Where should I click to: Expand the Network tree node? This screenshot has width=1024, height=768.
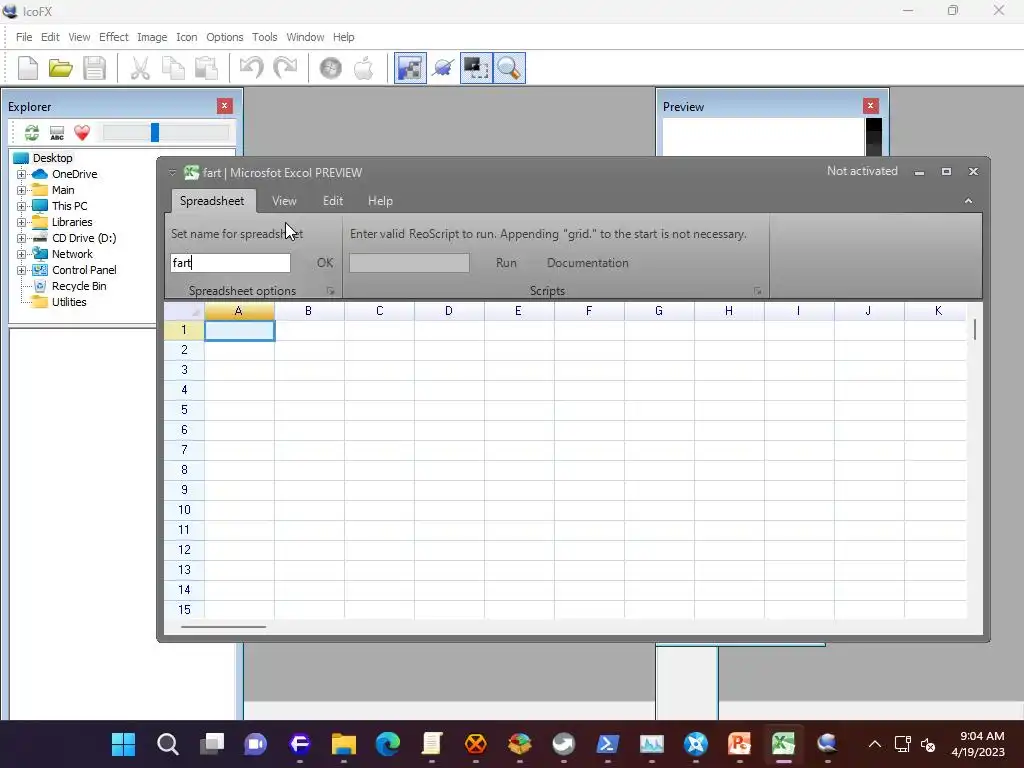point(21,254)
